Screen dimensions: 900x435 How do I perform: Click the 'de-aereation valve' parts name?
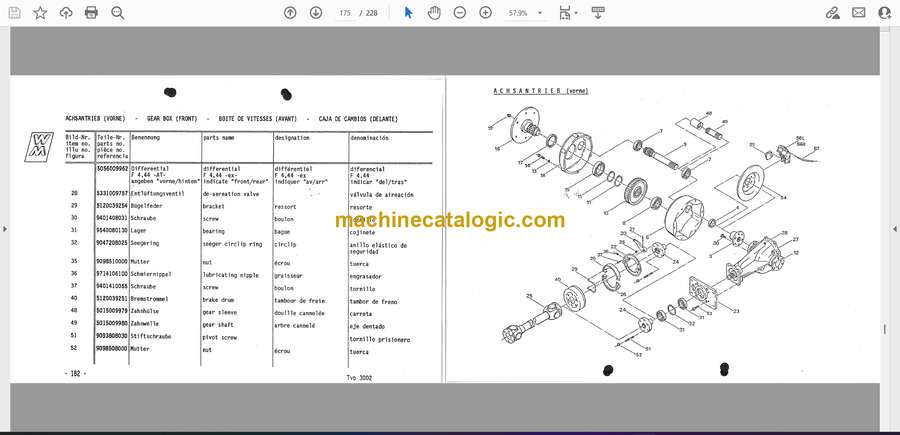[230, 195]
